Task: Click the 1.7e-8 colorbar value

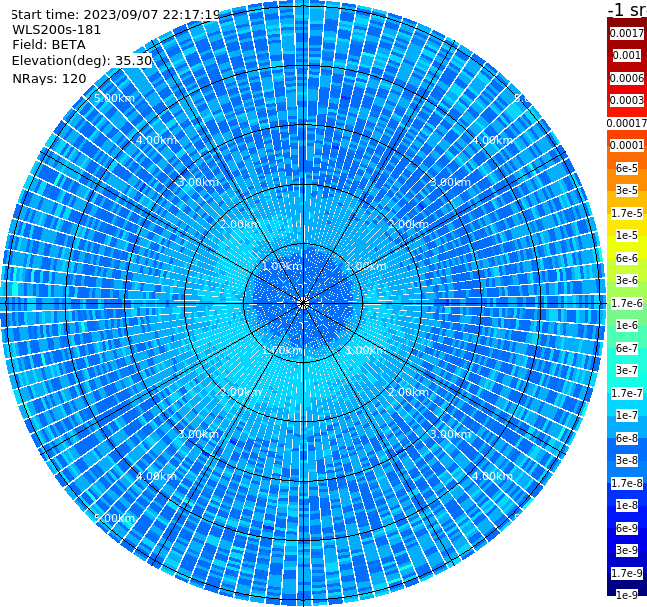Action: point(627,483)
